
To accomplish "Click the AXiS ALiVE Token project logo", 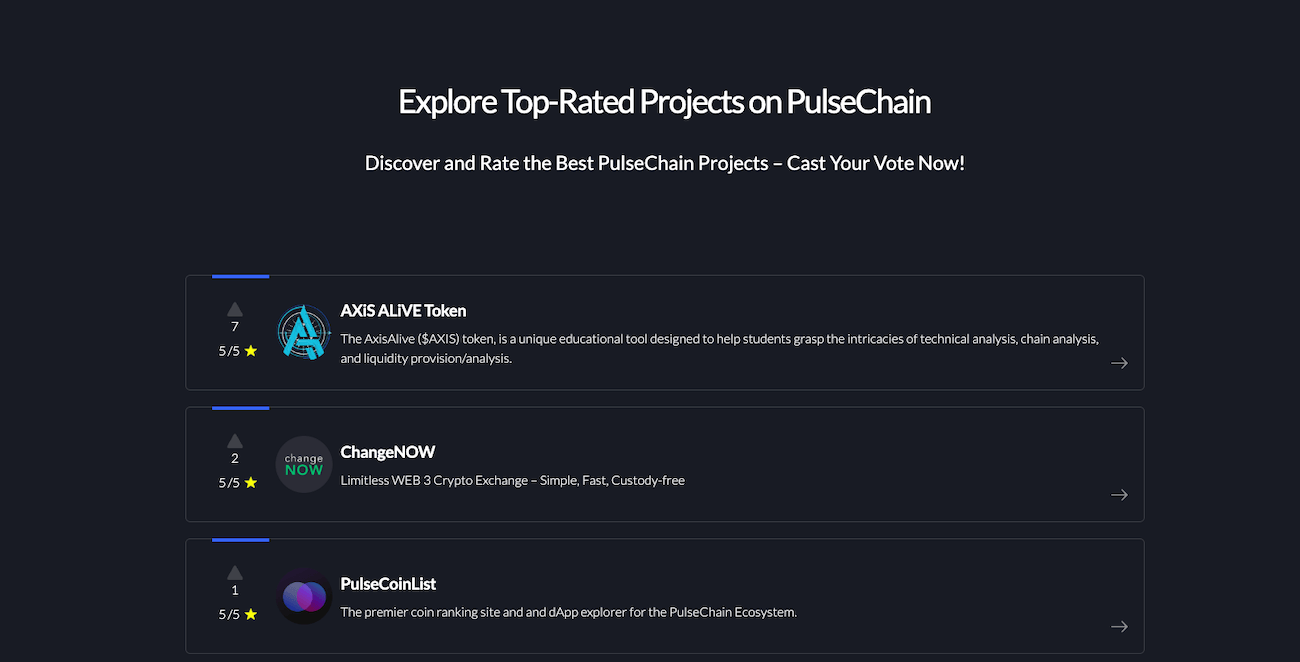I will [303, 331].
